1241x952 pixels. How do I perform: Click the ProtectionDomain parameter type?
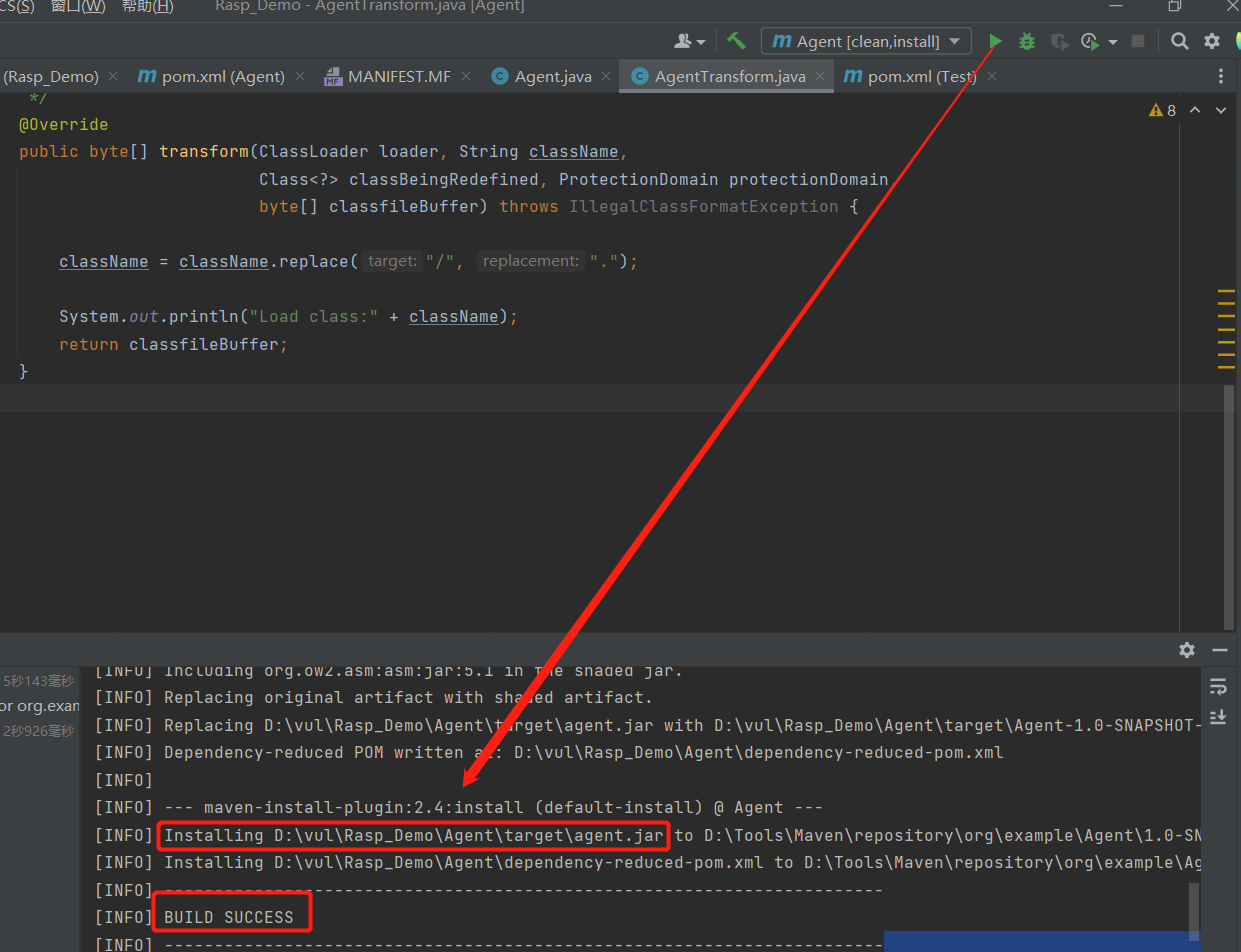638,180
